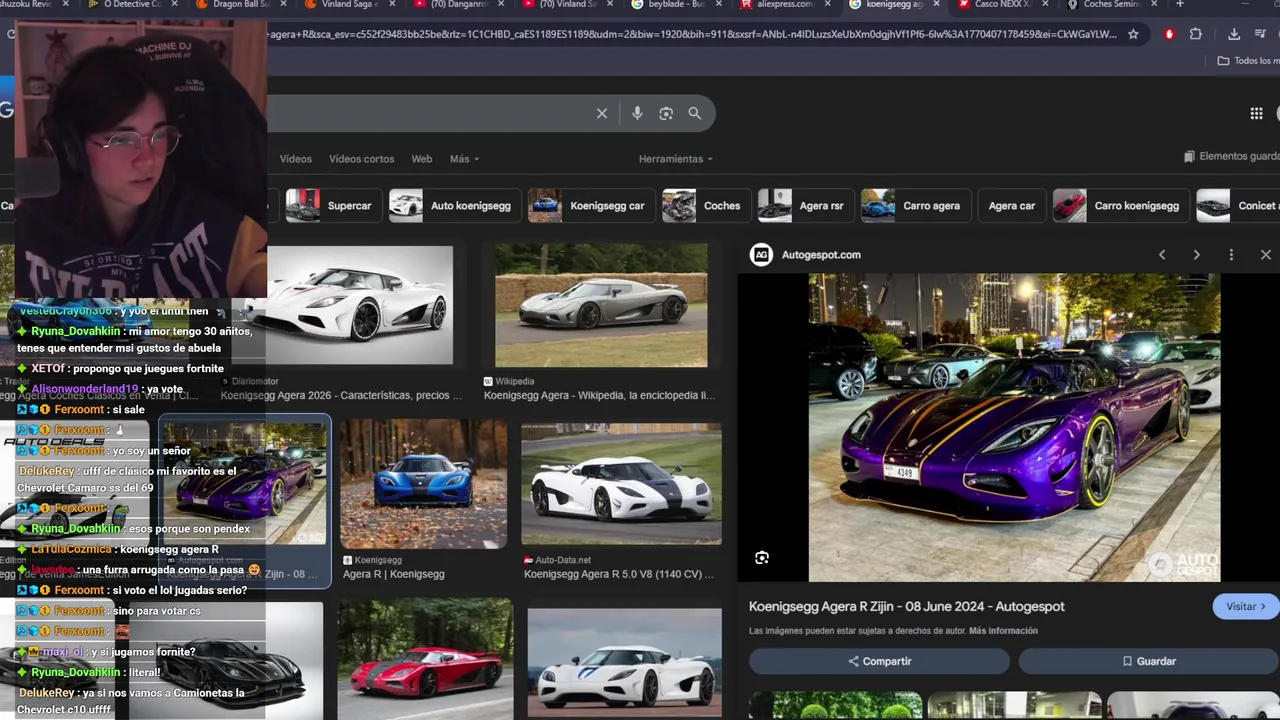Click the red extension icon in toolbar

1169,34
